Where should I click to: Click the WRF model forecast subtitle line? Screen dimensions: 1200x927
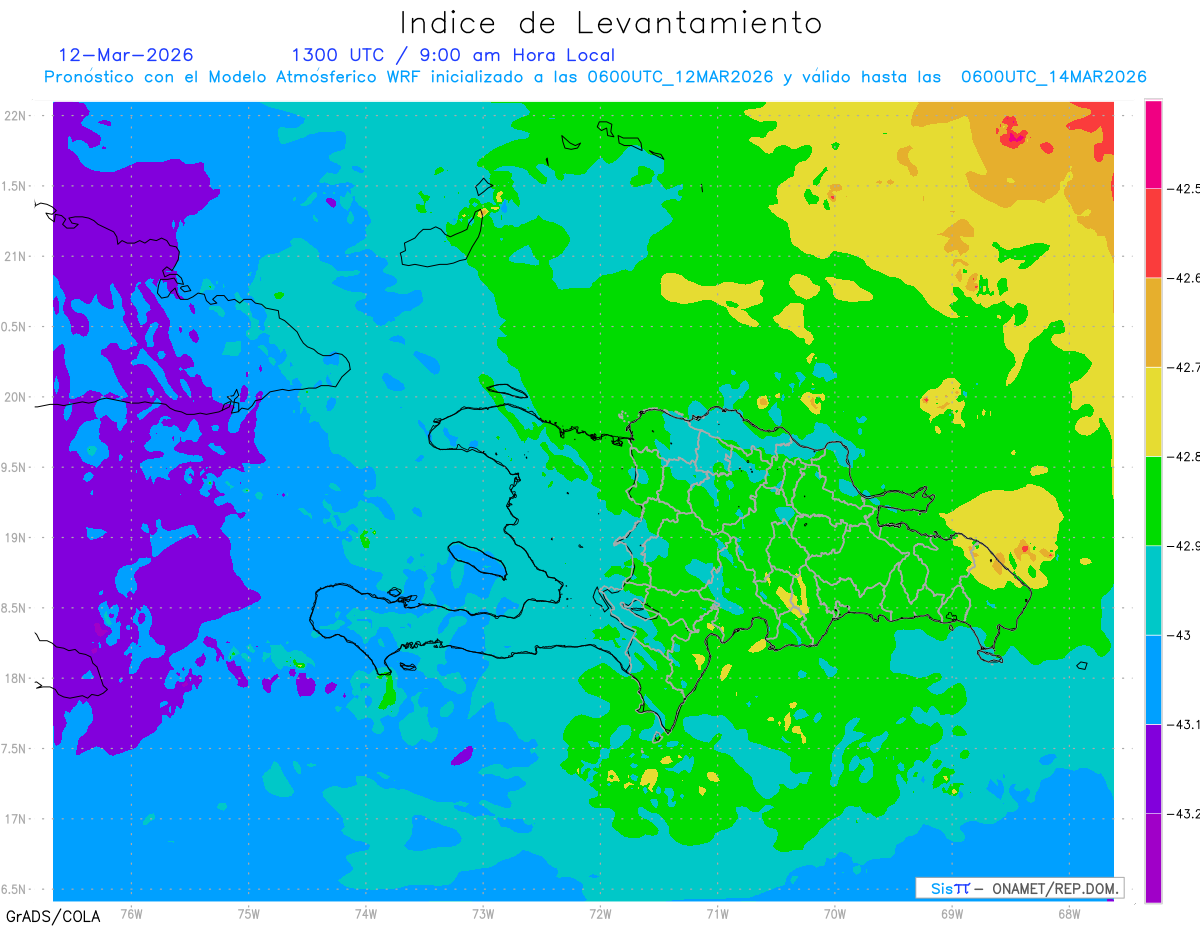tap(595, 77)
